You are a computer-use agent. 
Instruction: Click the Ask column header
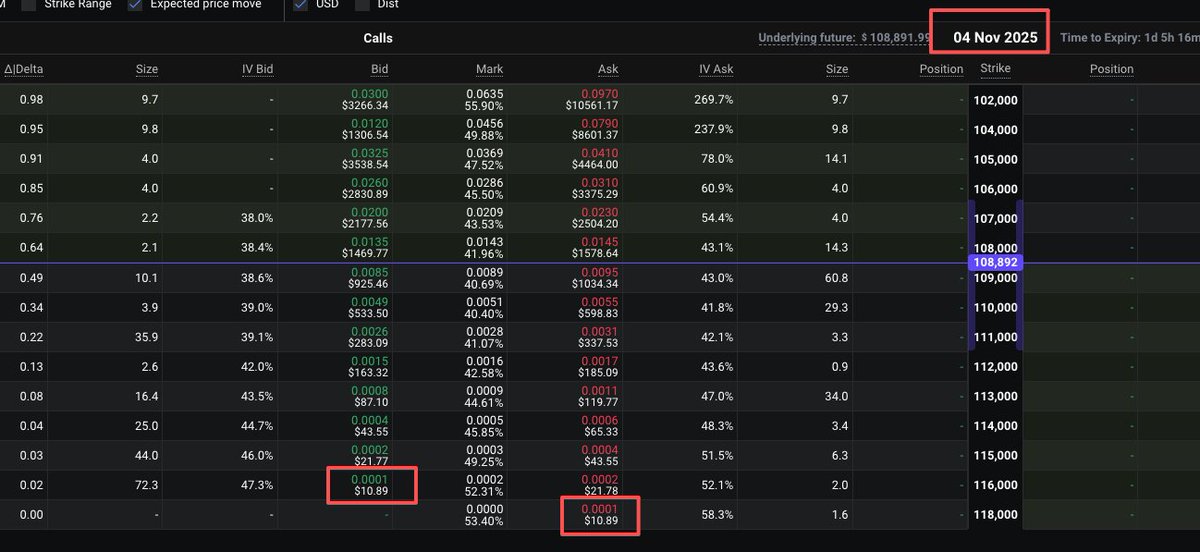[x=608, y=69]
